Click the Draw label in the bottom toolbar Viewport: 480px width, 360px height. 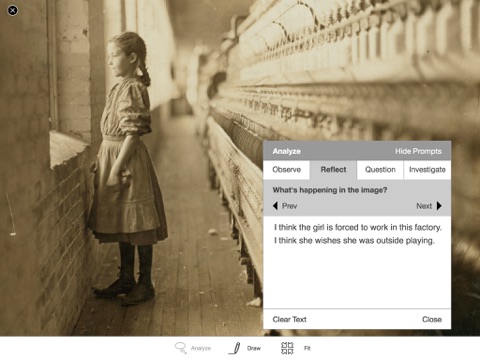[x=254, y=348]
